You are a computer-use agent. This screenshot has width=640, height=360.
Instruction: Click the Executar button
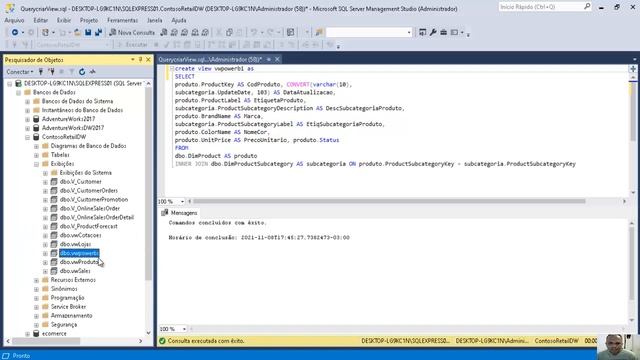132,44
